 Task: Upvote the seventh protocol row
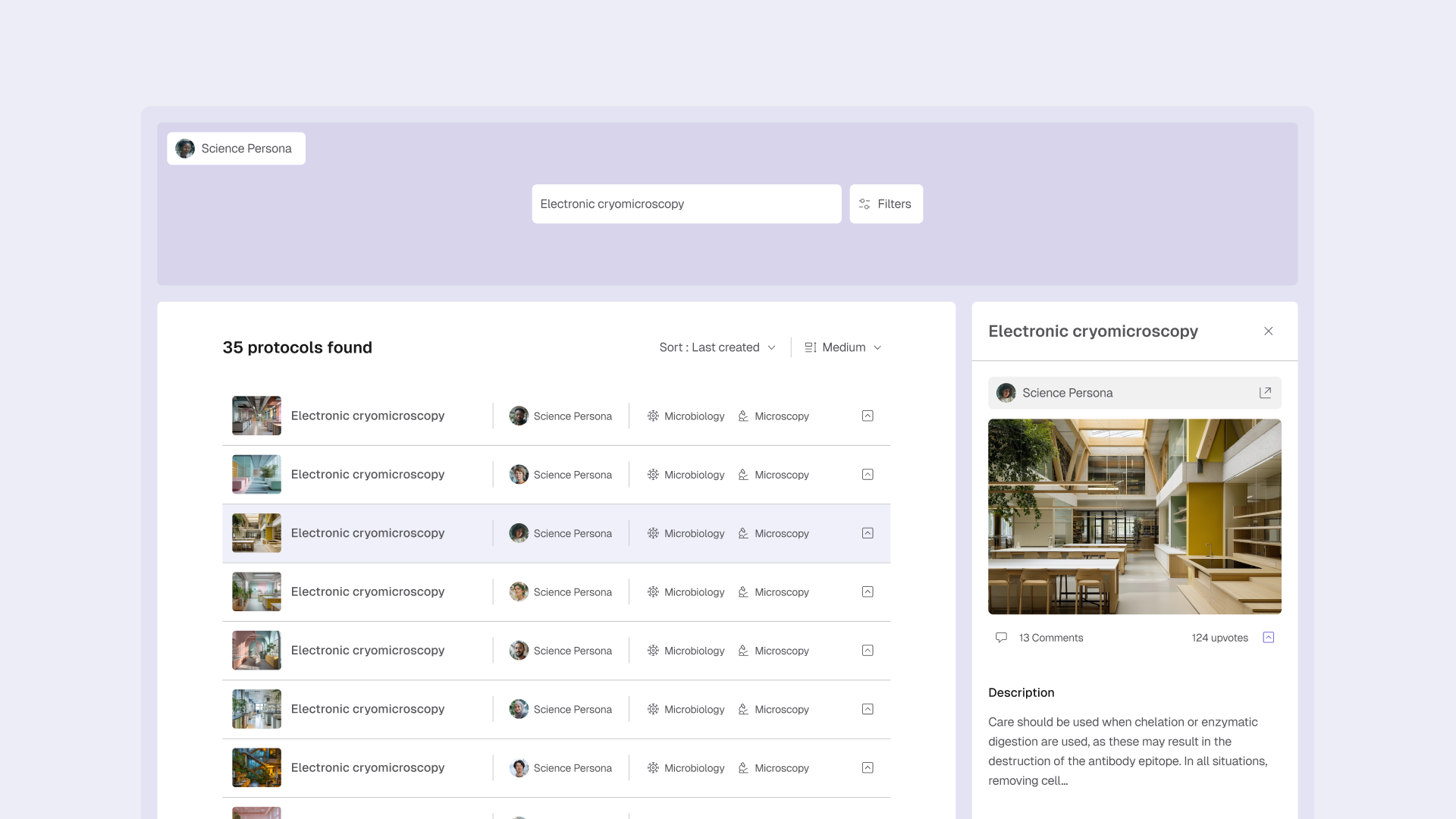coord(868,767)
